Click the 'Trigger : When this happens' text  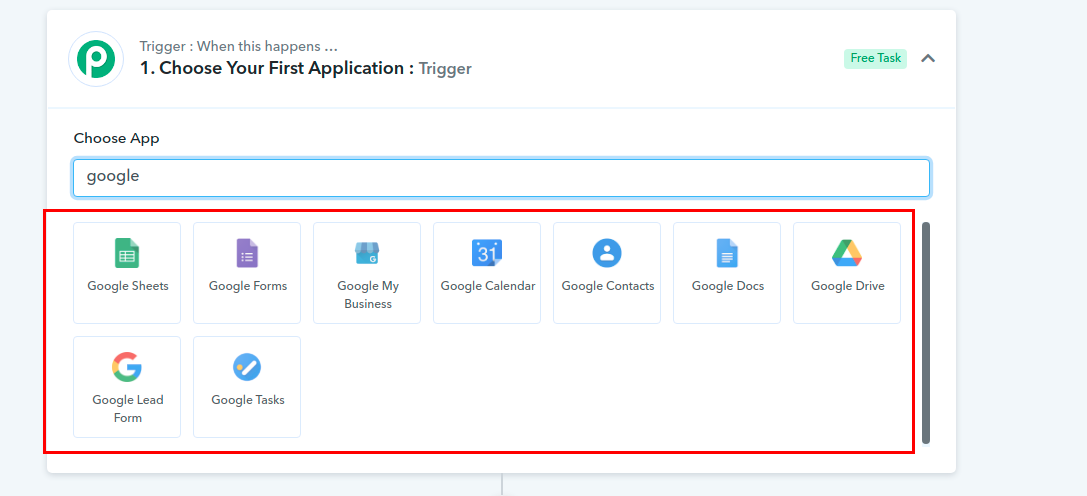[238, 46]
